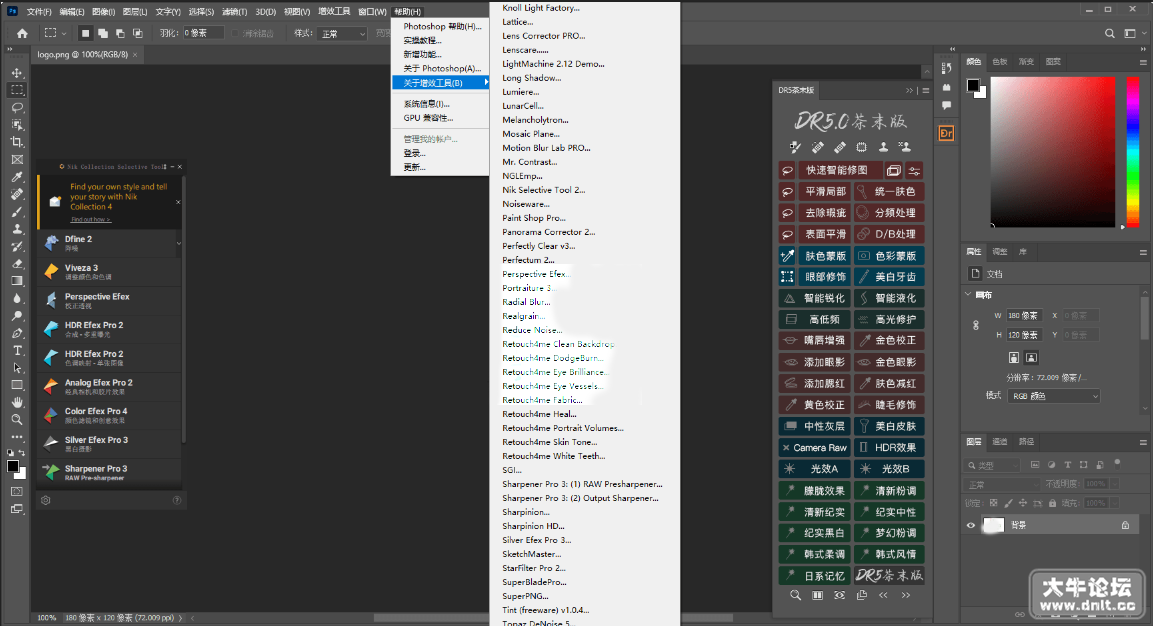Expand the Dfine 2 options chevron

(x=178, y=243)
